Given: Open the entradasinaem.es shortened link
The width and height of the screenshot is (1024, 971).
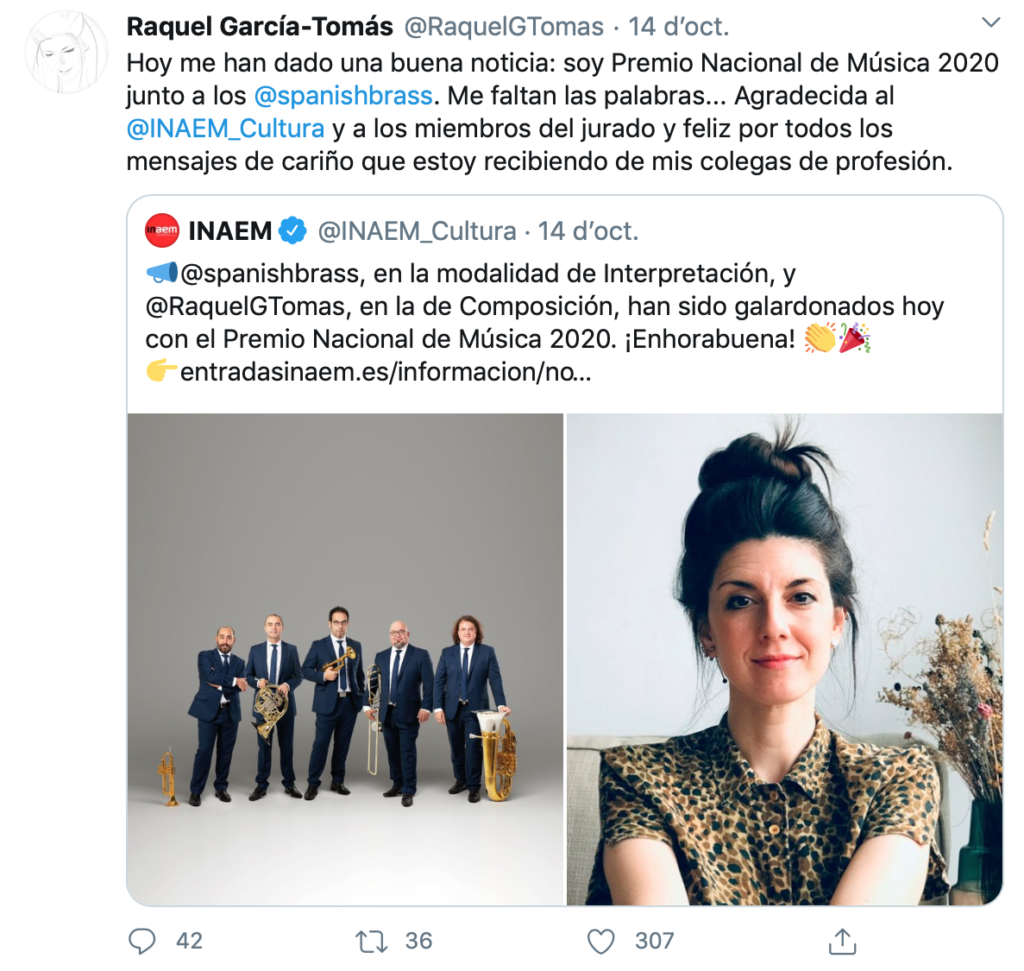Looking at the screenshot, I should (385, 372).
